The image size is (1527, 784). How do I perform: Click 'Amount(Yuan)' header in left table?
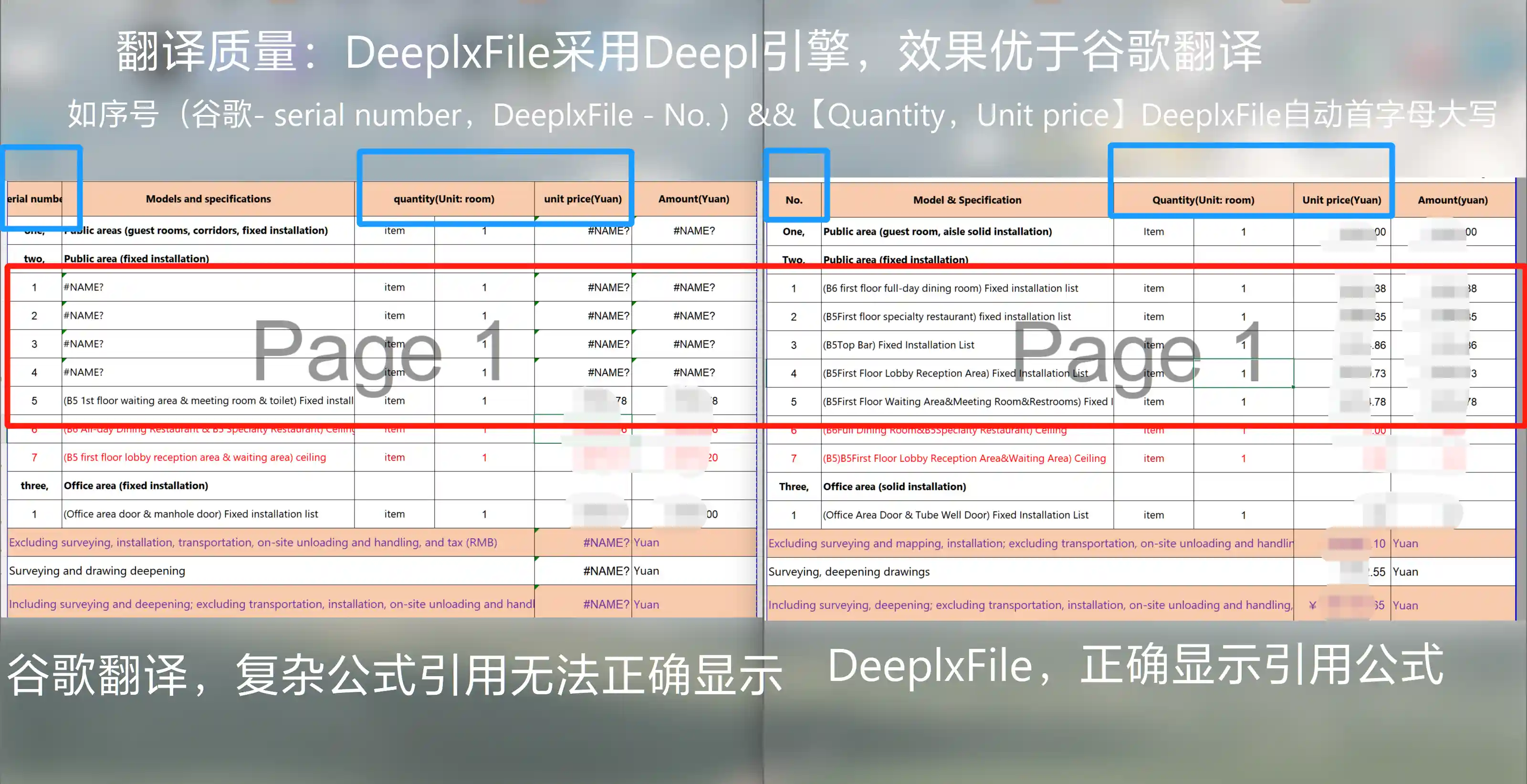click(693, 199)
